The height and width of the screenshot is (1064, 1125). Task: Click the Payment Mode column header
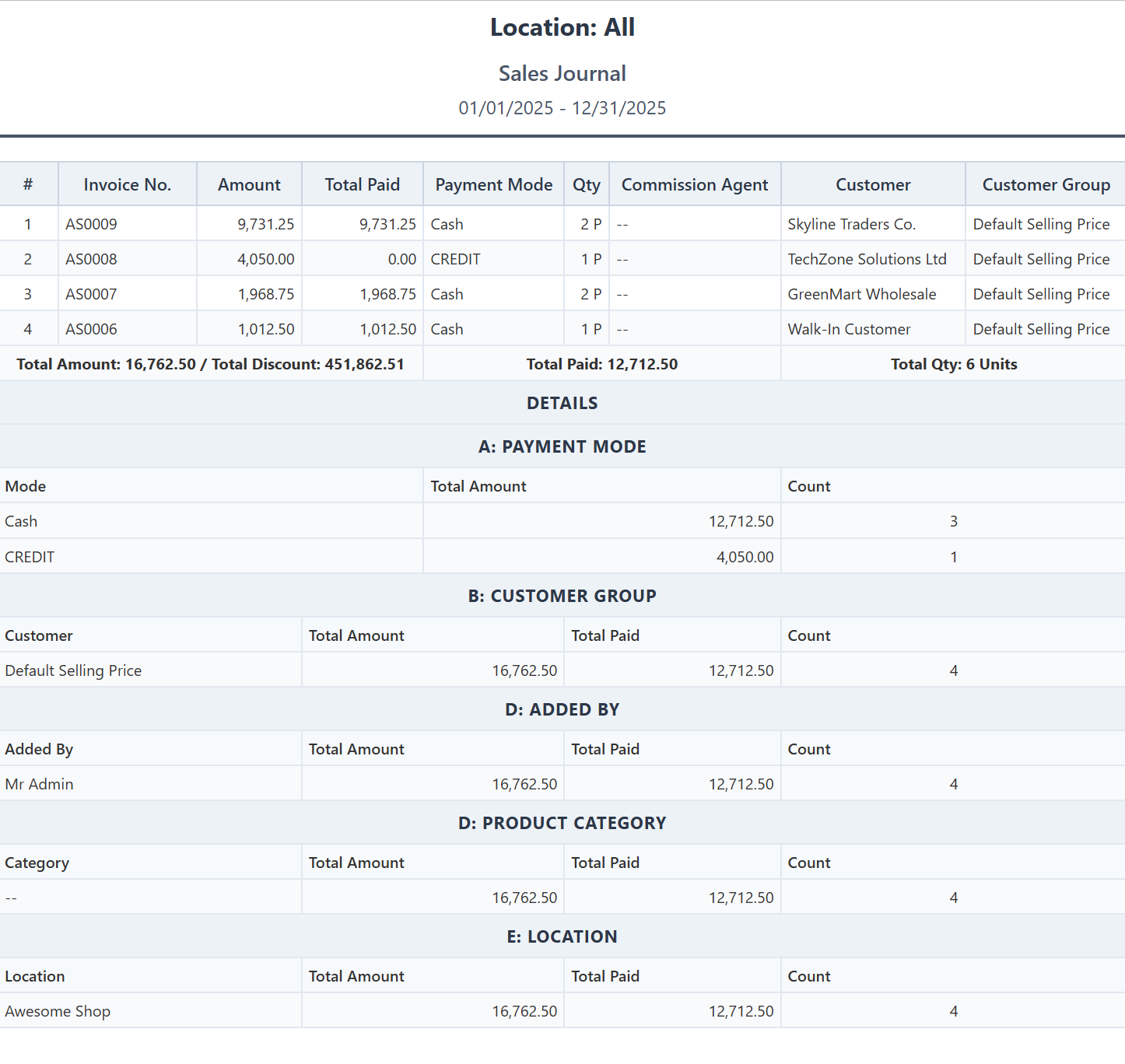point(493,184)
